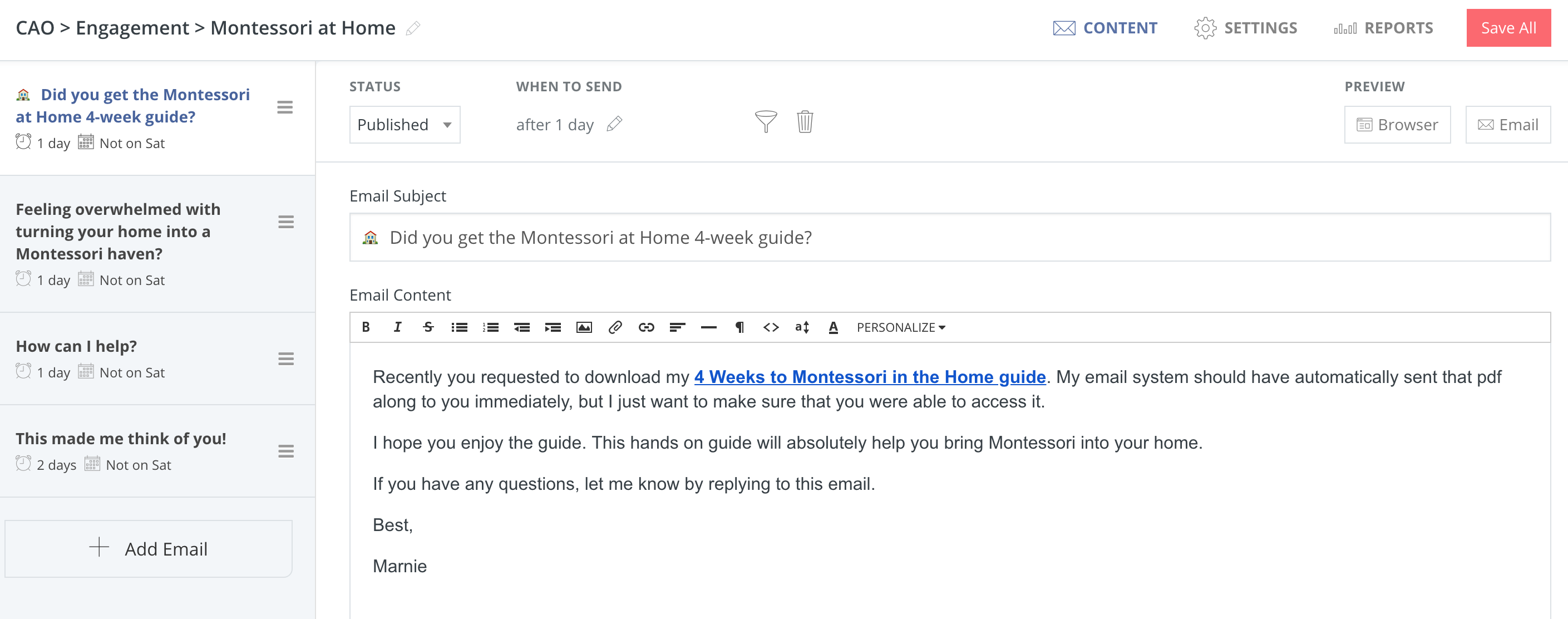This screenshot has width=1568, height=619.
Task: Click the Save All button
Action: [x=1508, y=27]
